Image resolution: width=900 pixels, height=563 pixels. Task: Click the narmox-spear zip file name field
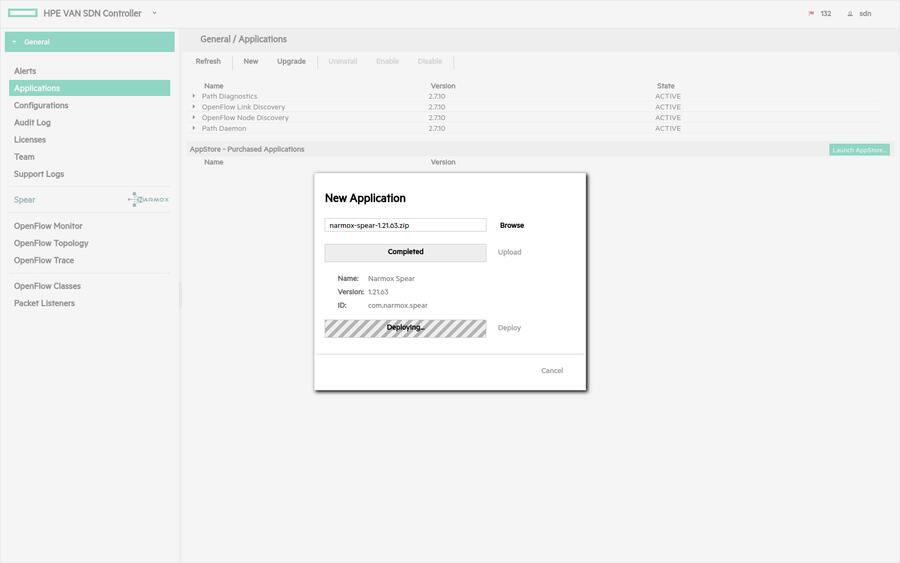coord(405,226)
